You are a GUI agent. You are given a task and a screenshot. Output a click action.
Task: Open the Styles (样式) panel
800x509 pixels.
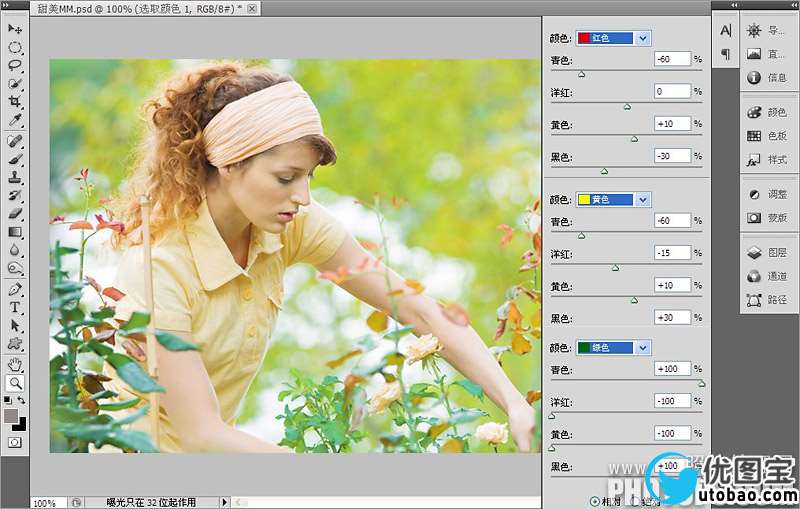tap(766, 160)
